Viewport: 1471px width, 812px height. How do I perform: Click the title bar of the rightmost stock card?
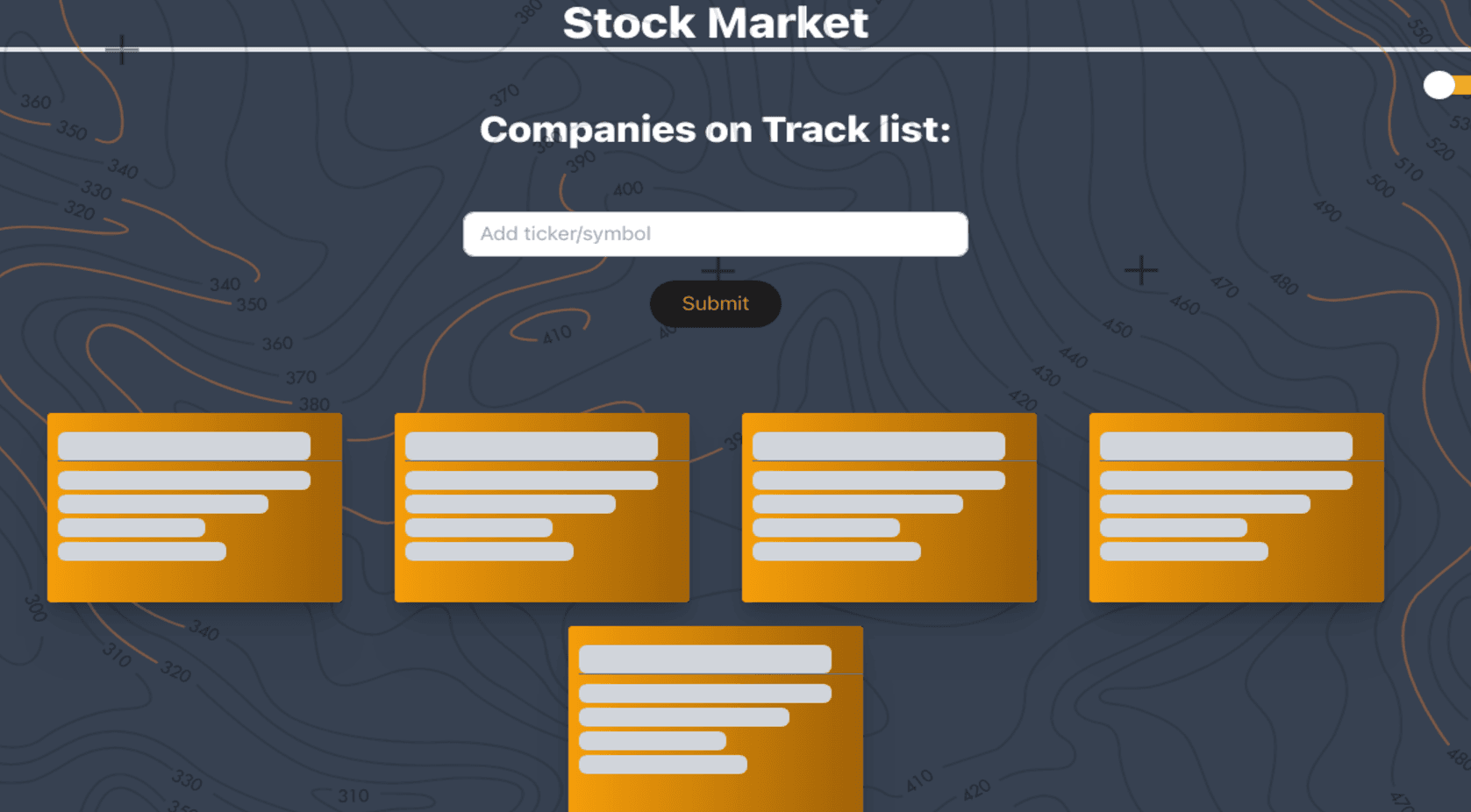[x=1225, y=446]
